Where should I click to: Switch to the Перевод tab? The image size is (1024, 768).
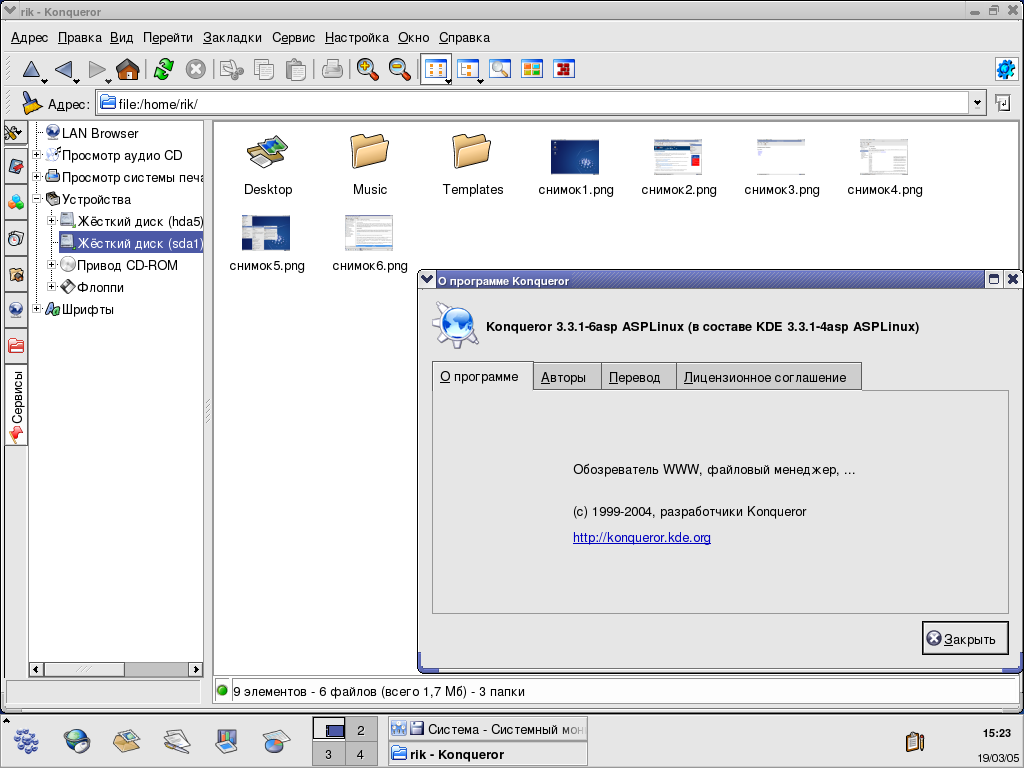coord(638,377)
